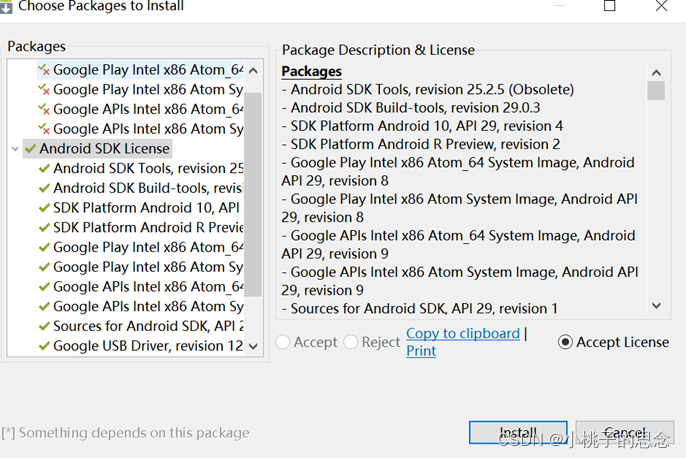686x458 pixels.
Task: Click the SDK Platform Android 10 checkmark icon
Action: 44,208
